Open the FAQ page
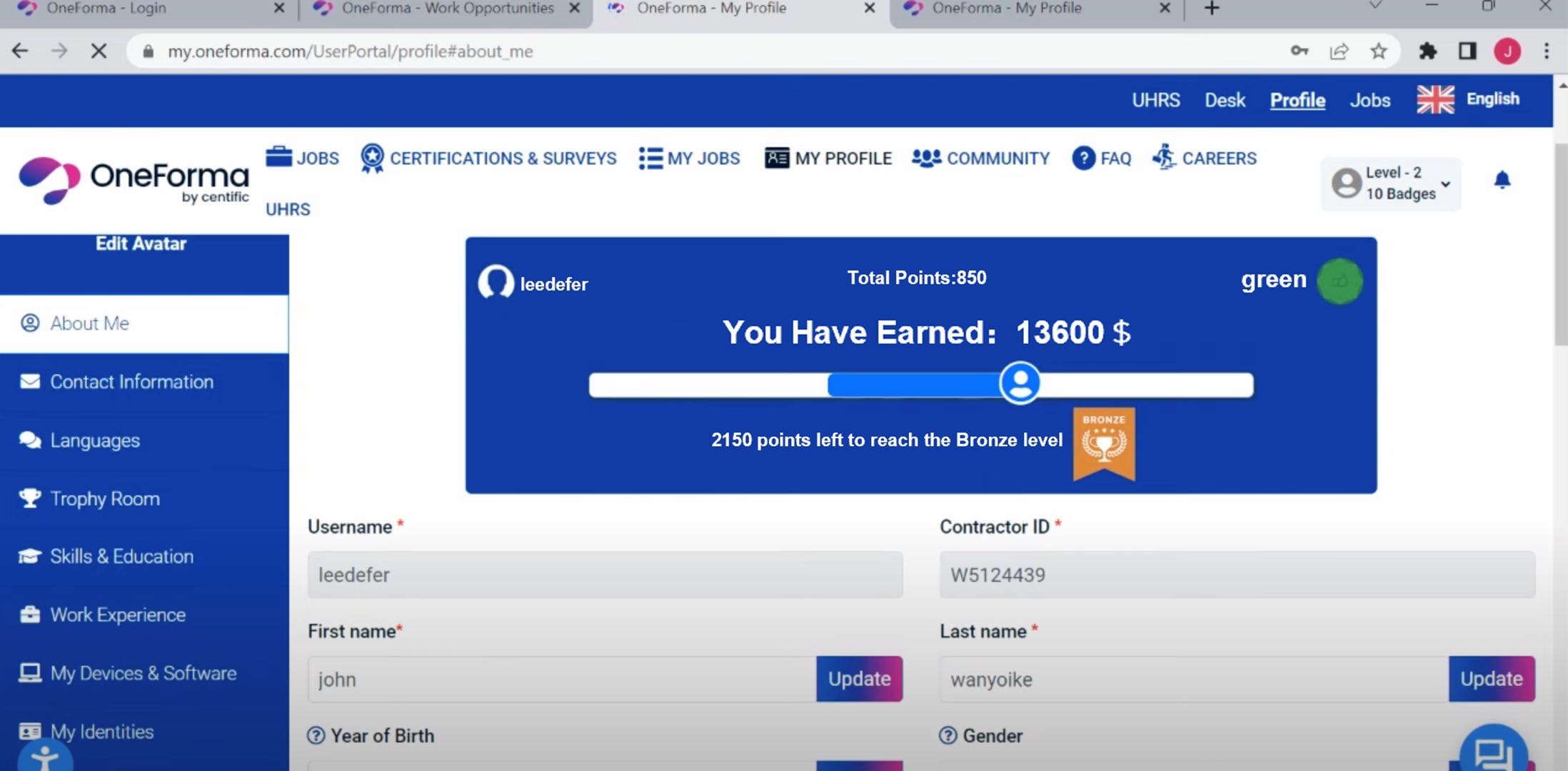Screen dimensions: 1568x771 (x=1102, y=158)
